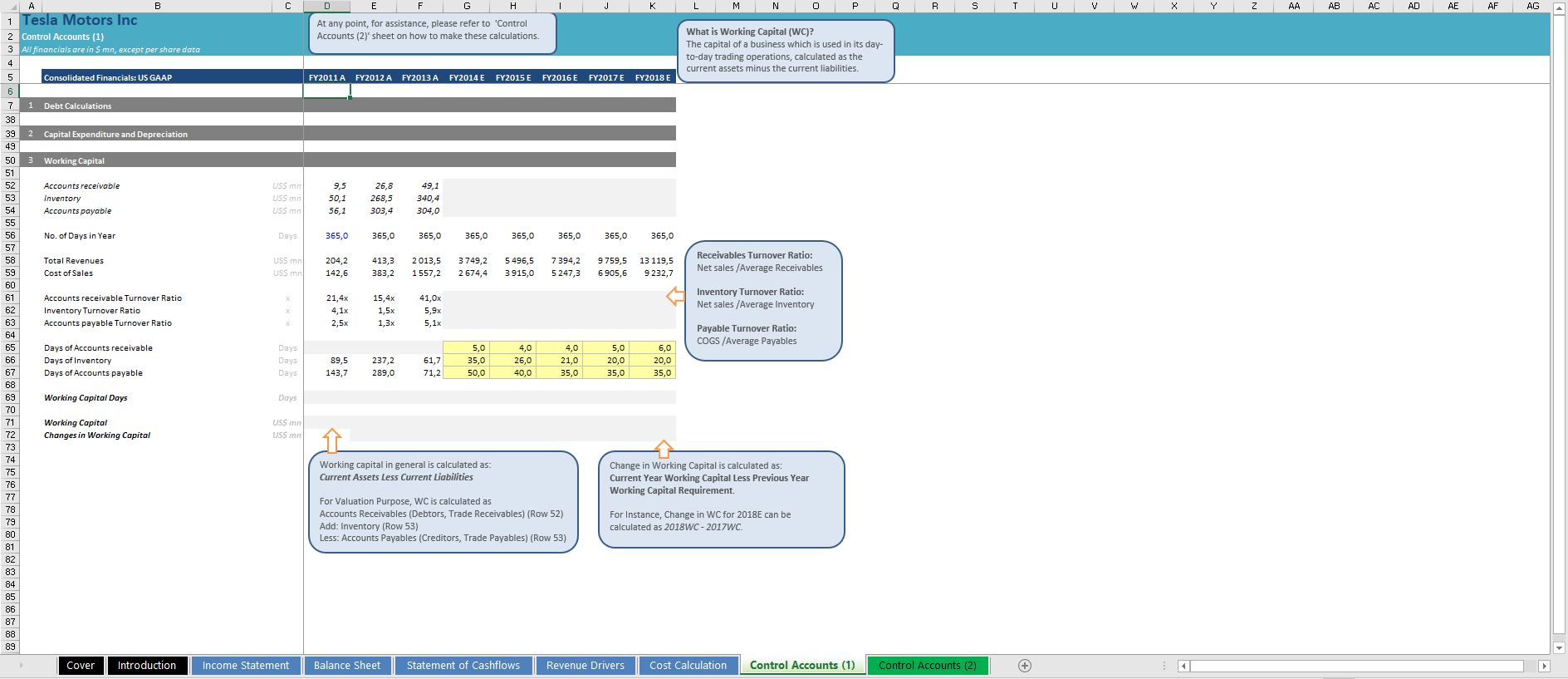Select column D header
This screenshot has width=1568, height=679.
coord(327,6)
